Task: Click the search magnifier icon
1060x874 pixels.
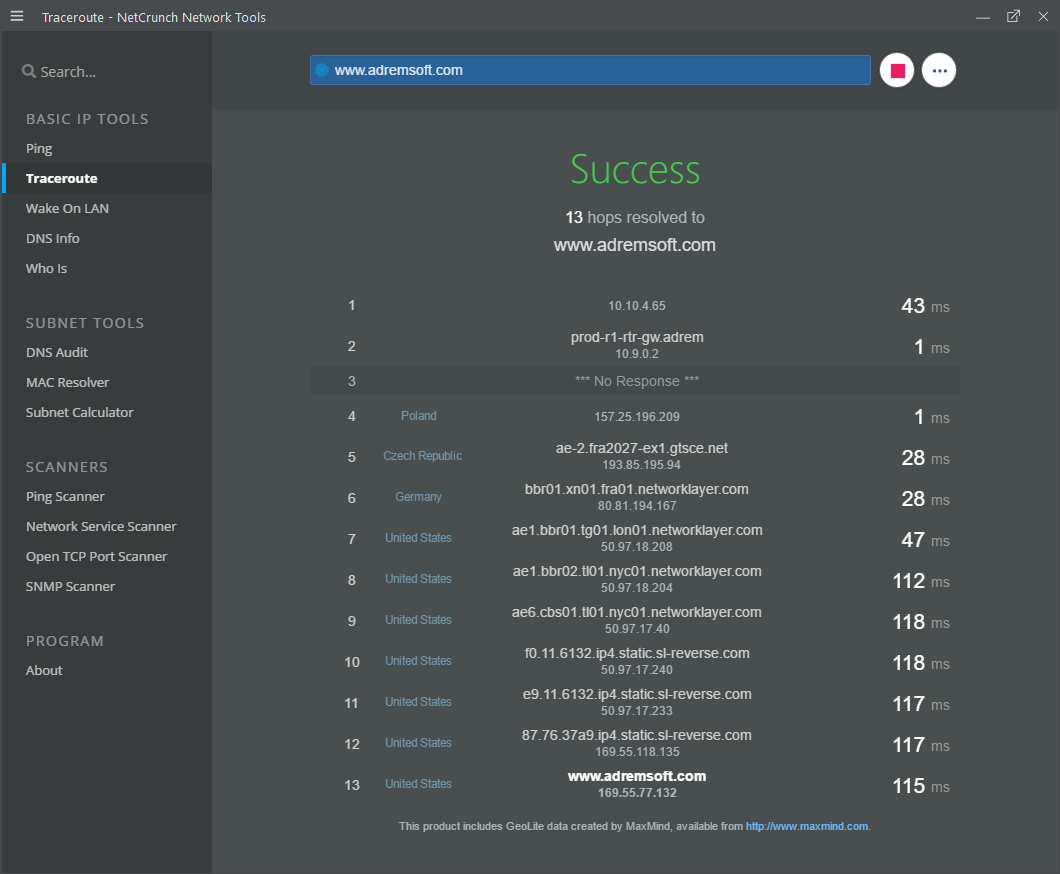Action: click(x=29, y=72)
